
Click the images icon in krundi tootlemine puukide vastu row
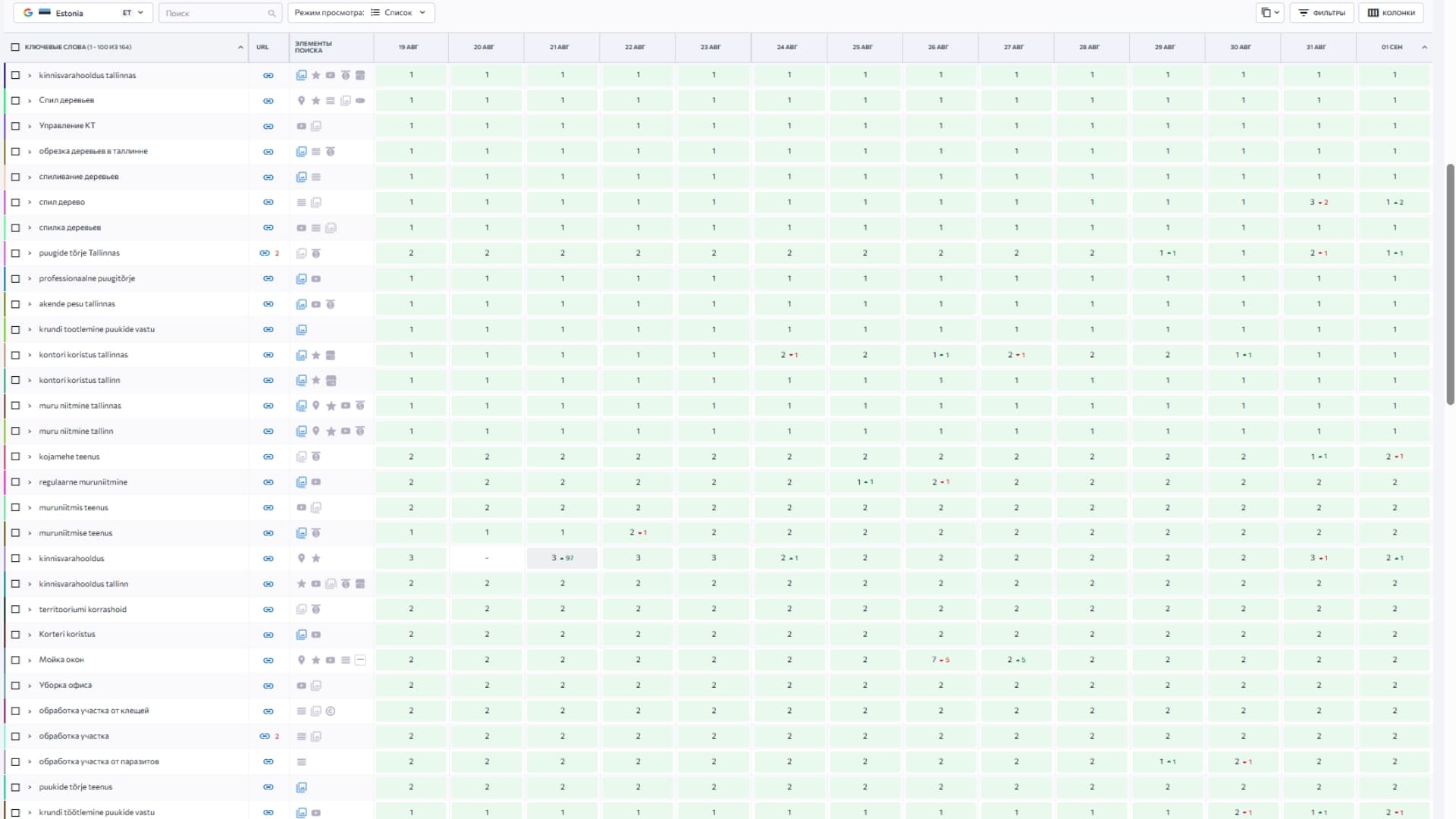point(301,330)
